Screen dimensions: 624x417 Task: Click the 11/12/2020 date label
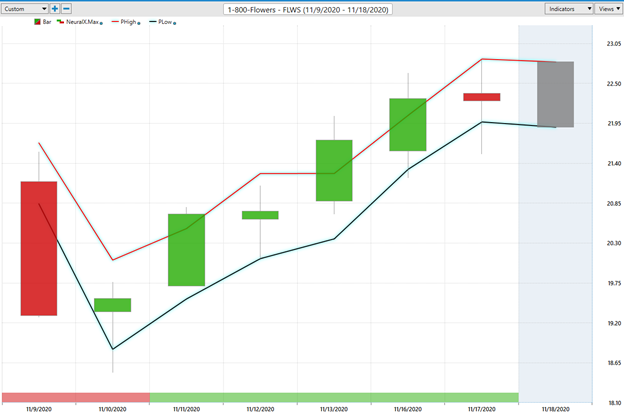coord(260,409)
